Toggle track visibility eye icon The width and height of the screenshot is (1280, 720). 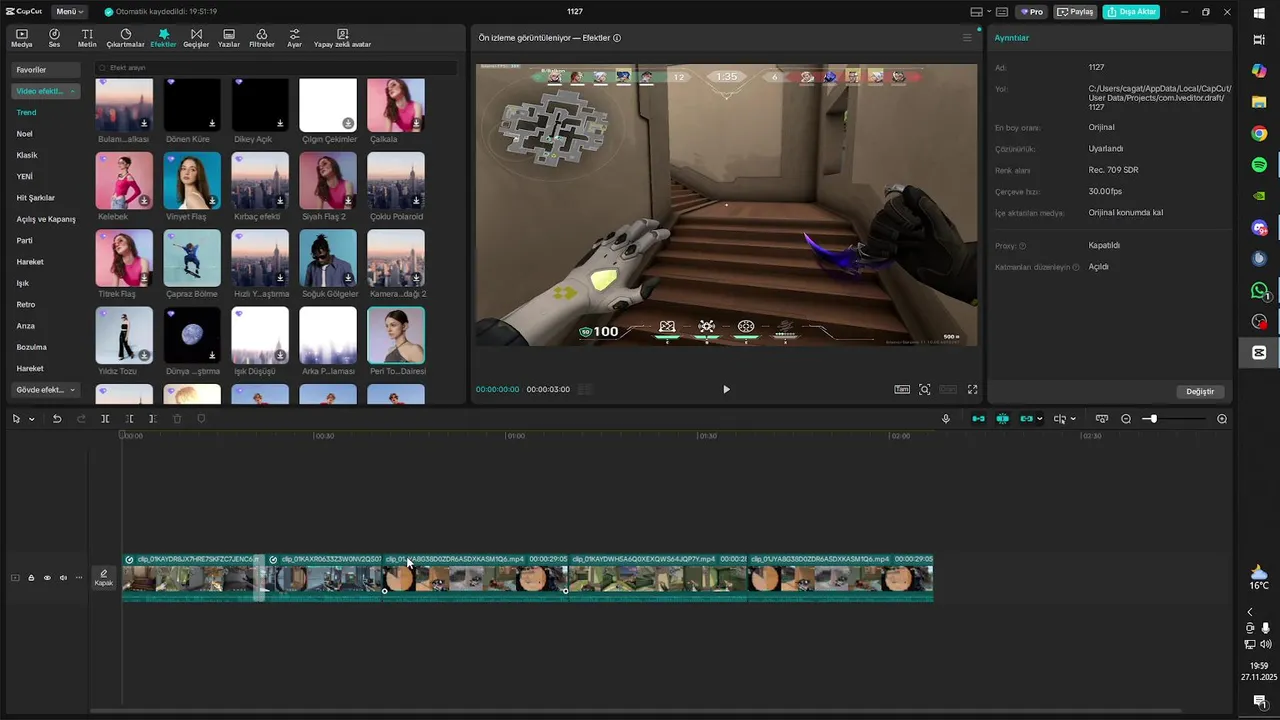pos(47,578)
